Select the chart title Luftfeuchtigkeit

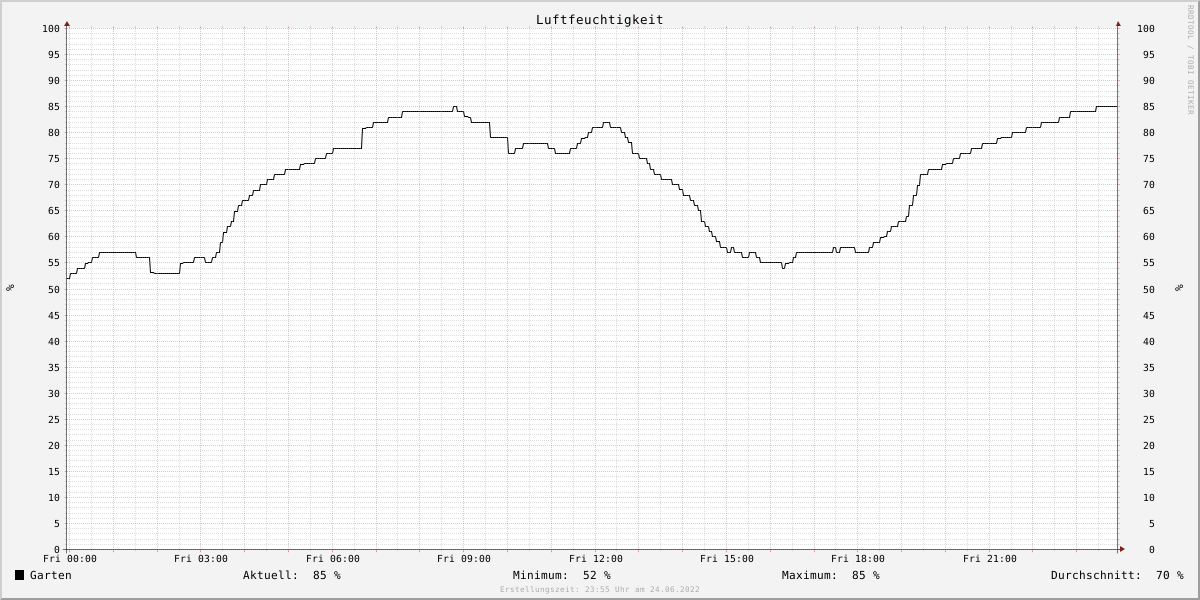[599, 20]
